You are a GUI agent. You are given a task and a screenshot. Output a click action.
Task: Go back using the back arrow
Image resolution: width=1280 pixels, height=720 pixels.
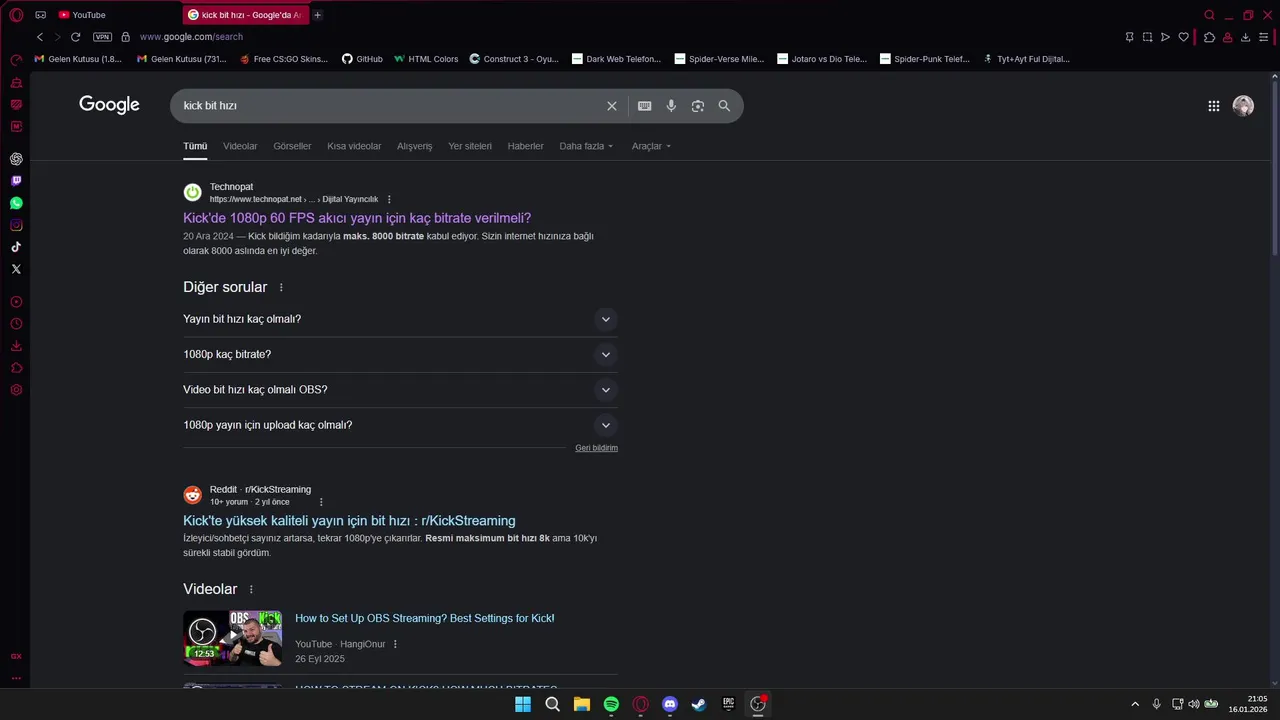[40, 37]
